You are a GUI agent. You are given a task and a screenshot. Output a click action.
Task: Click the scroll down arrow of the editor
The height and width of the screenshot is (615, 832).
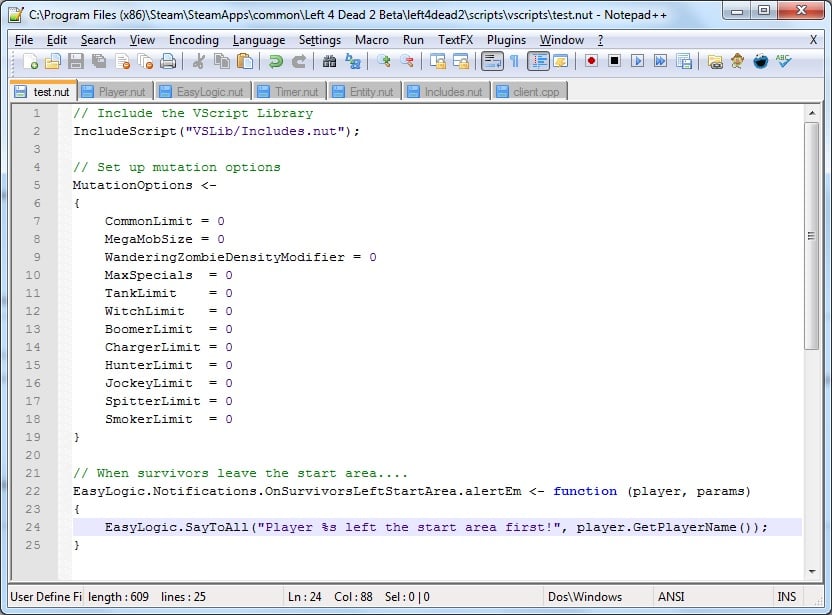812,571
